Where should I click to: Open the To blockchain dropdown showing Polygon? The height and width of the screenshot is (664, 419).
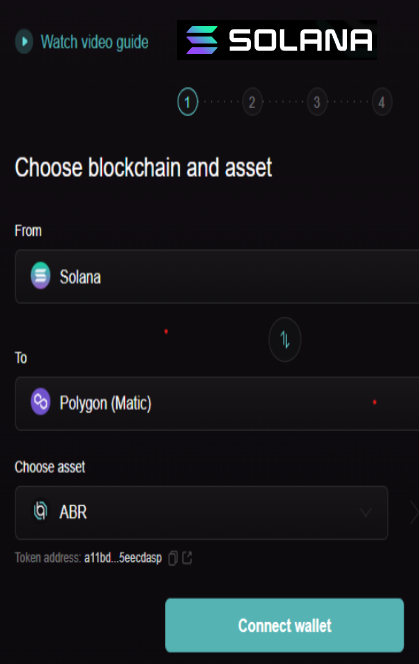[217, 404]
